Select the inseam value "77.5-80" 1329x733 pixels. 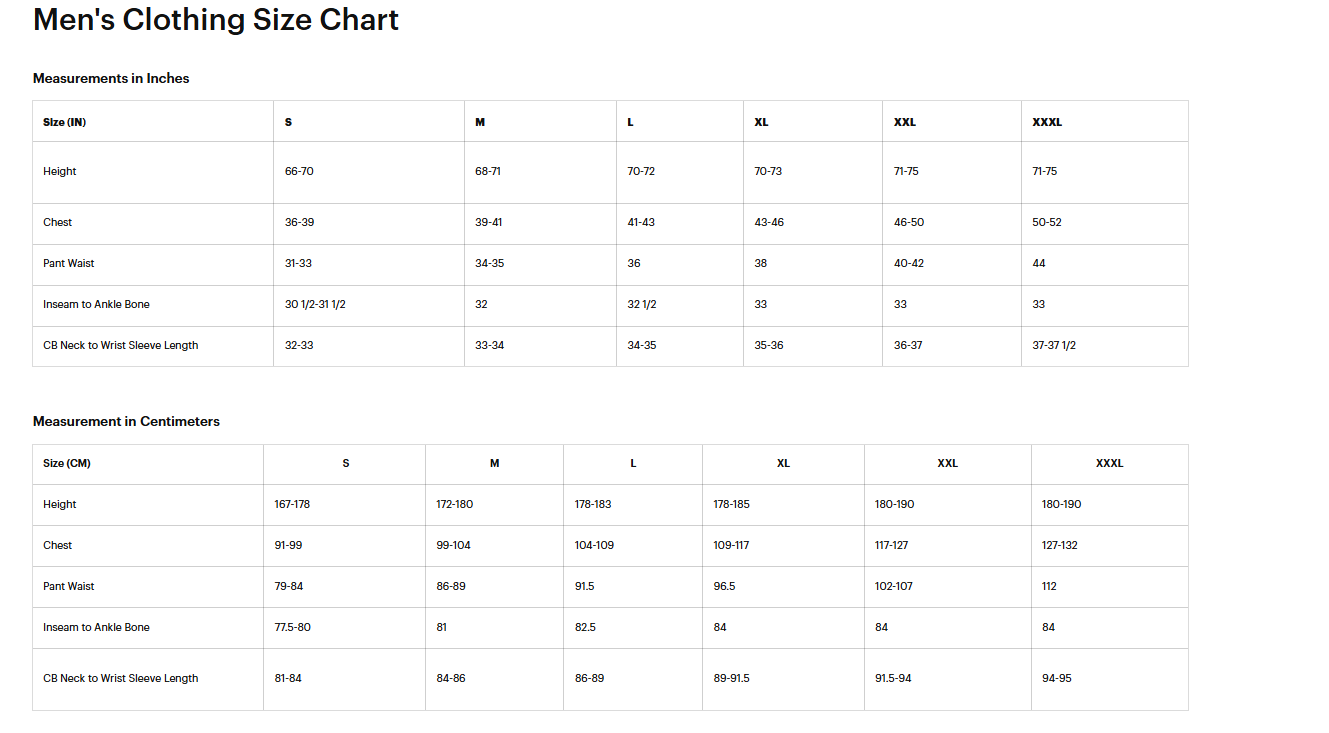pos(292,627)
